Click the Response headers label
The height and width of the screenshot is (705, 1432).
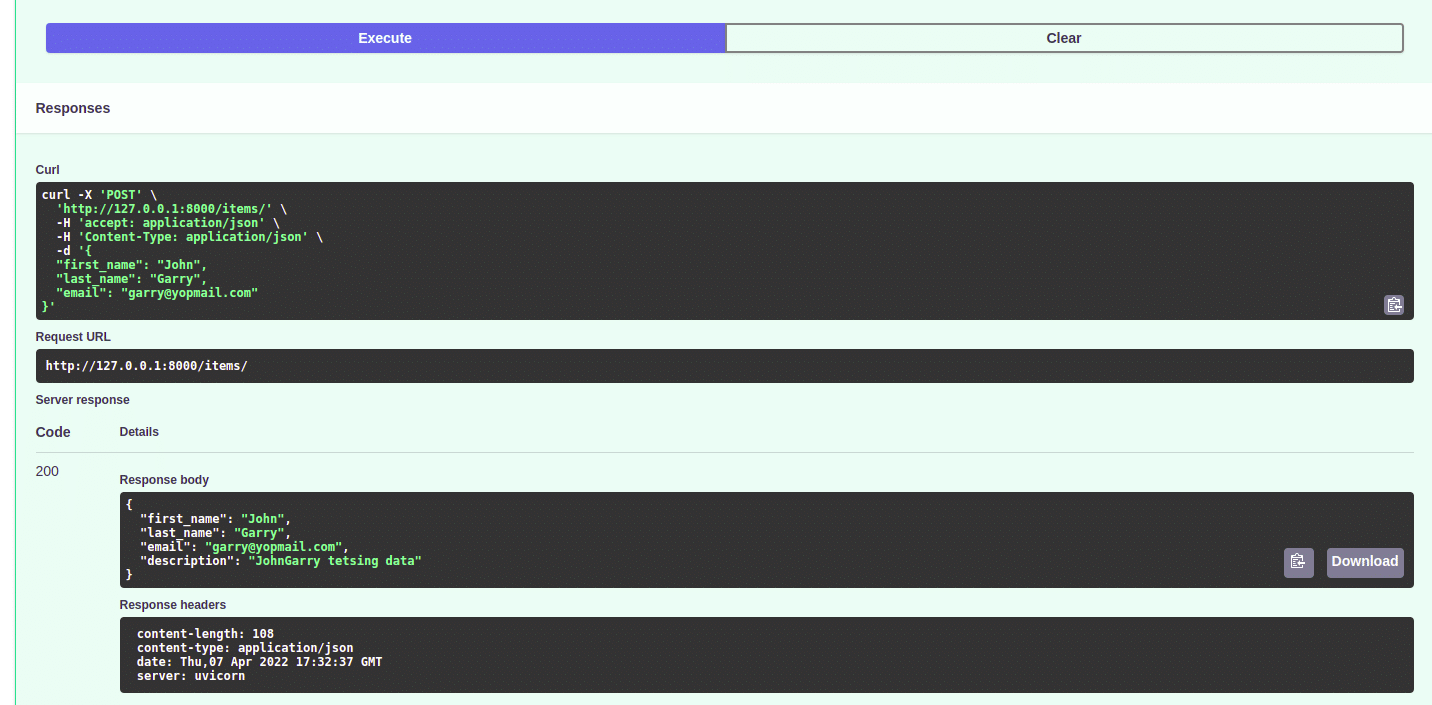(x=172, y=605)
